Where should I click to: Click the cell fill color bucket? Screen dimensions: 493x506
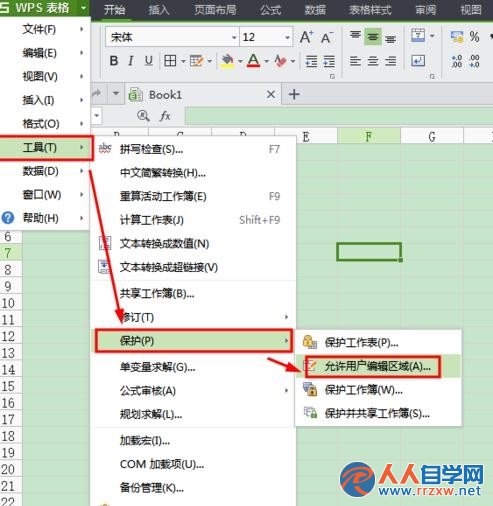[x=227, y=61]
